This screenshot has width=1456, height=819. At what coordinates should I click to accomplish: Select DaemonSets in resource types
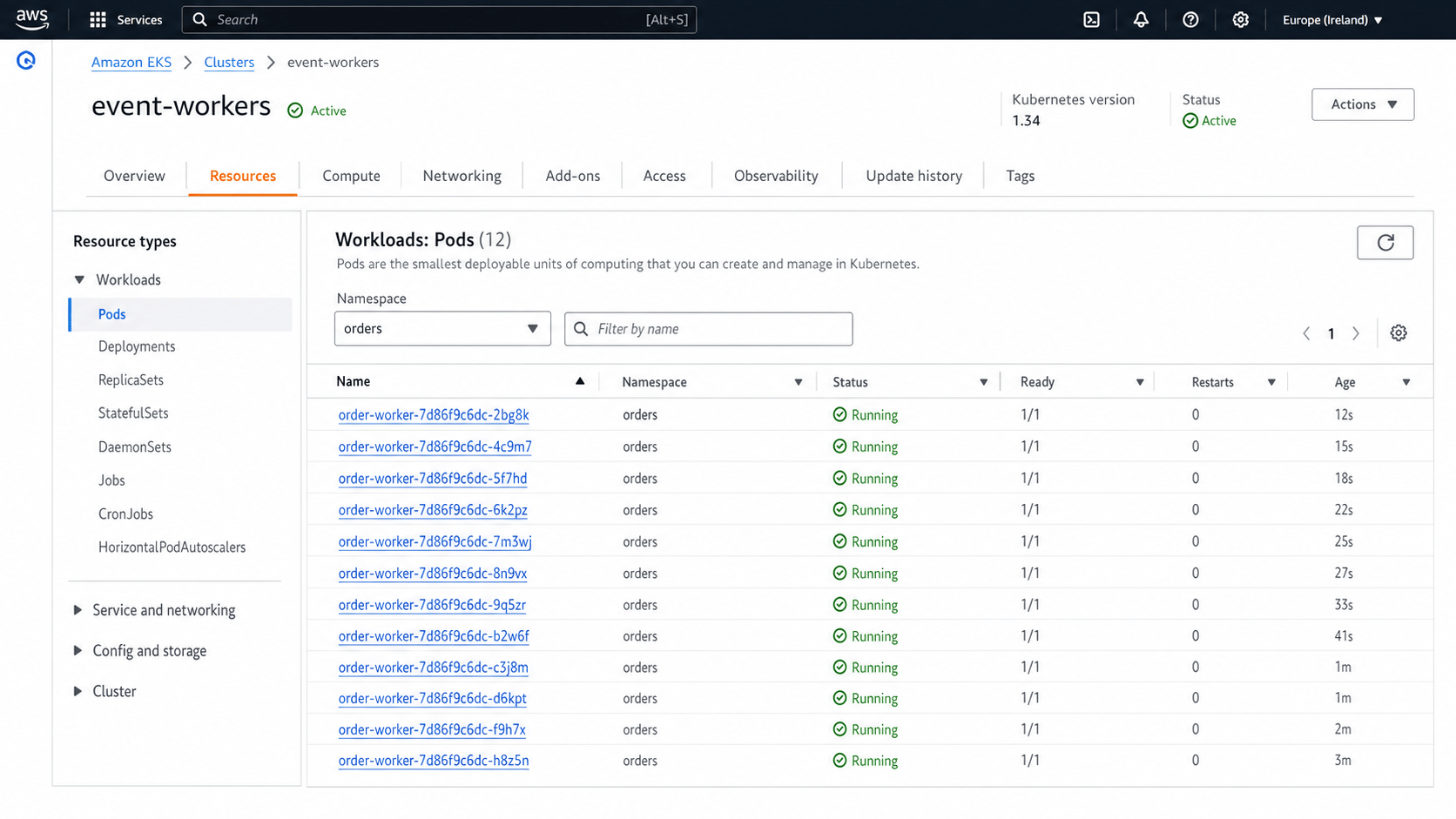pyautogui.click(x=135, y=447)
